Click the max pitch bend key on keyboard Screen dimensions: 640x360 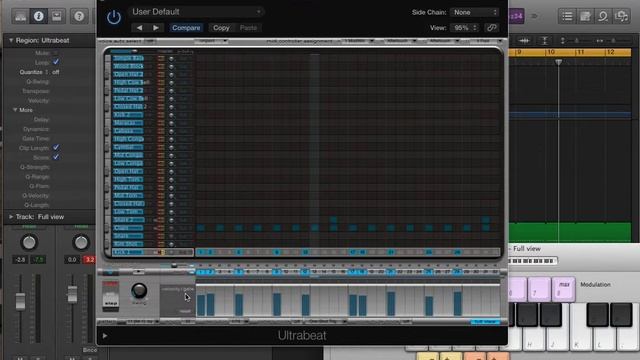[563, 289]
